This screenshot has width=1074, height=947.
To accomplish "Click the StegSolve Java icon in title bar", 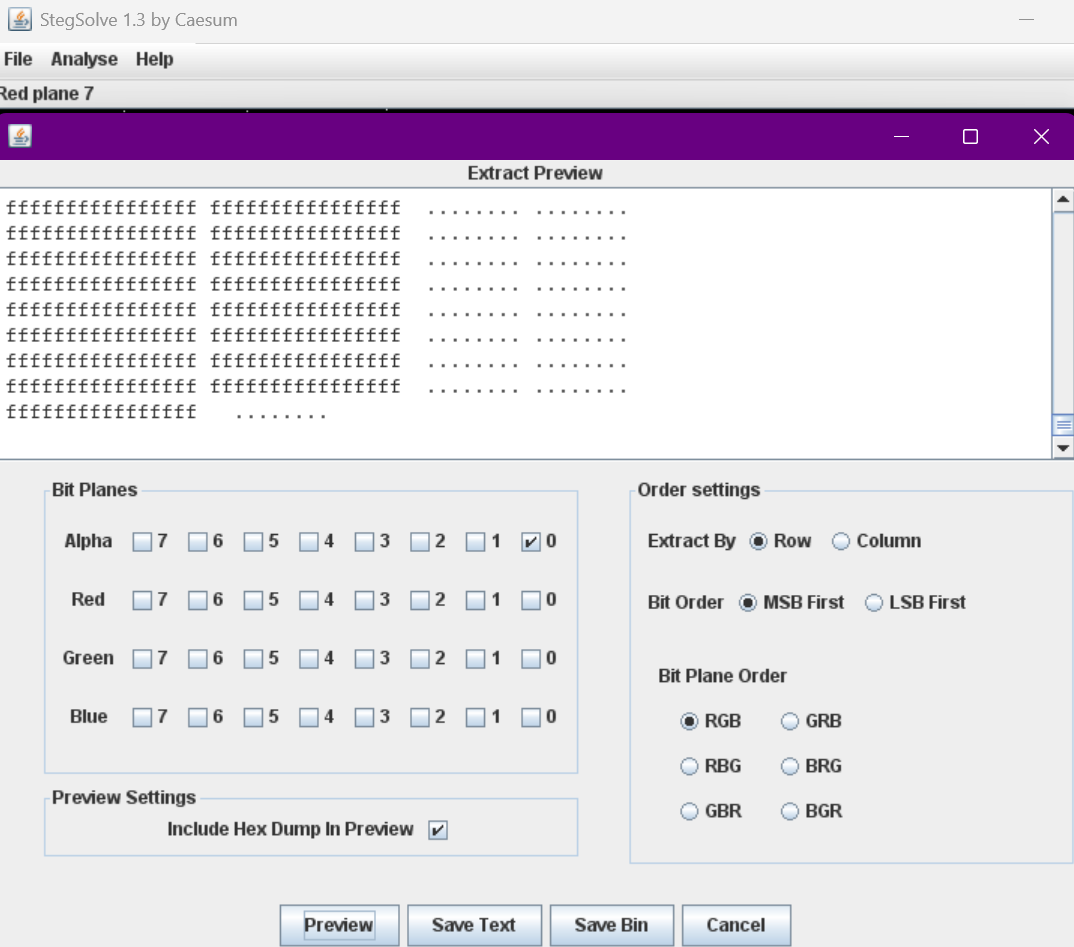I will (19, 19).
